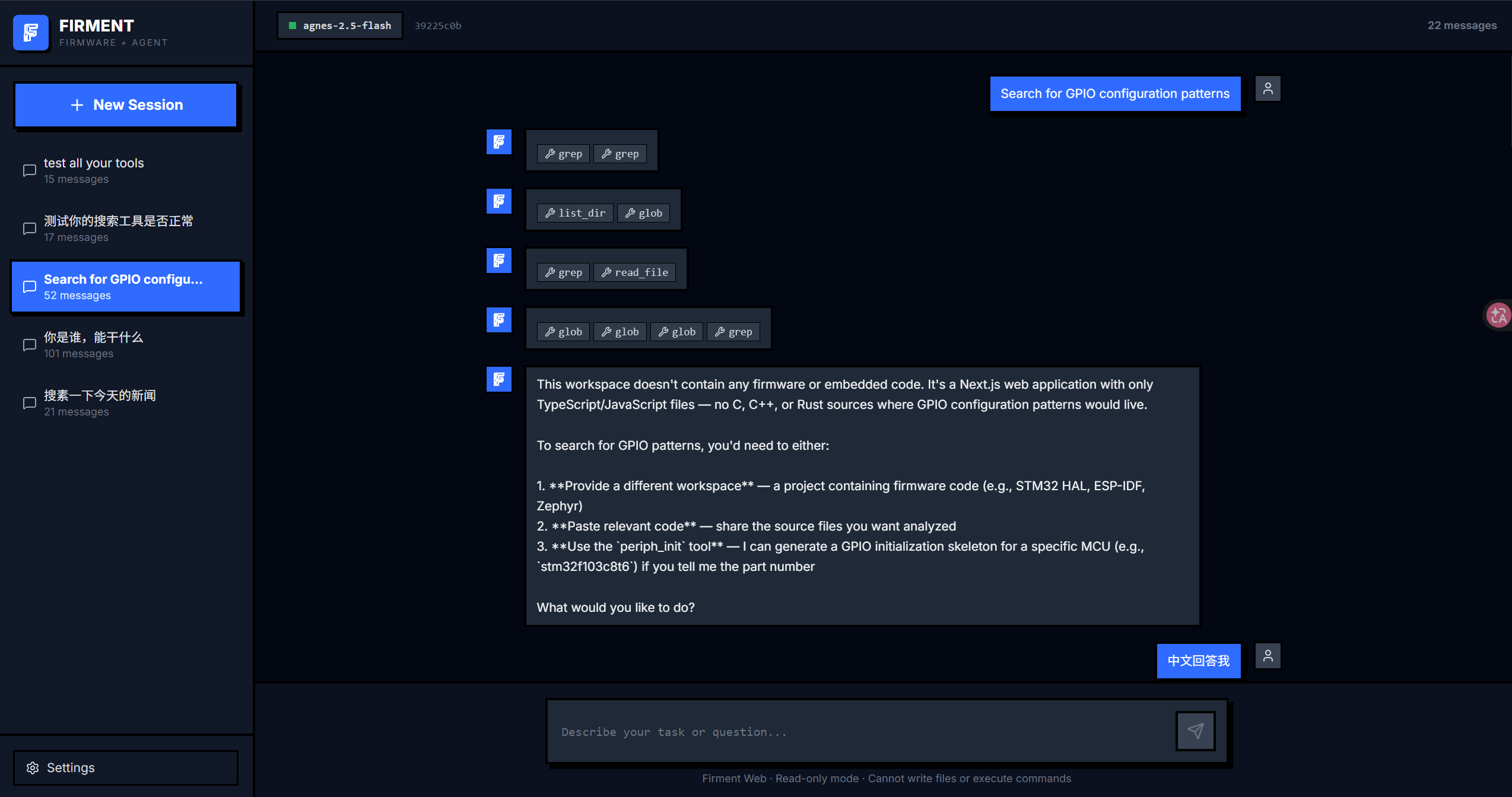Open the '搜素一下今天的新闻' session
The height and width of the screenshot is (797, 1512).
click(x=126, y=403)
